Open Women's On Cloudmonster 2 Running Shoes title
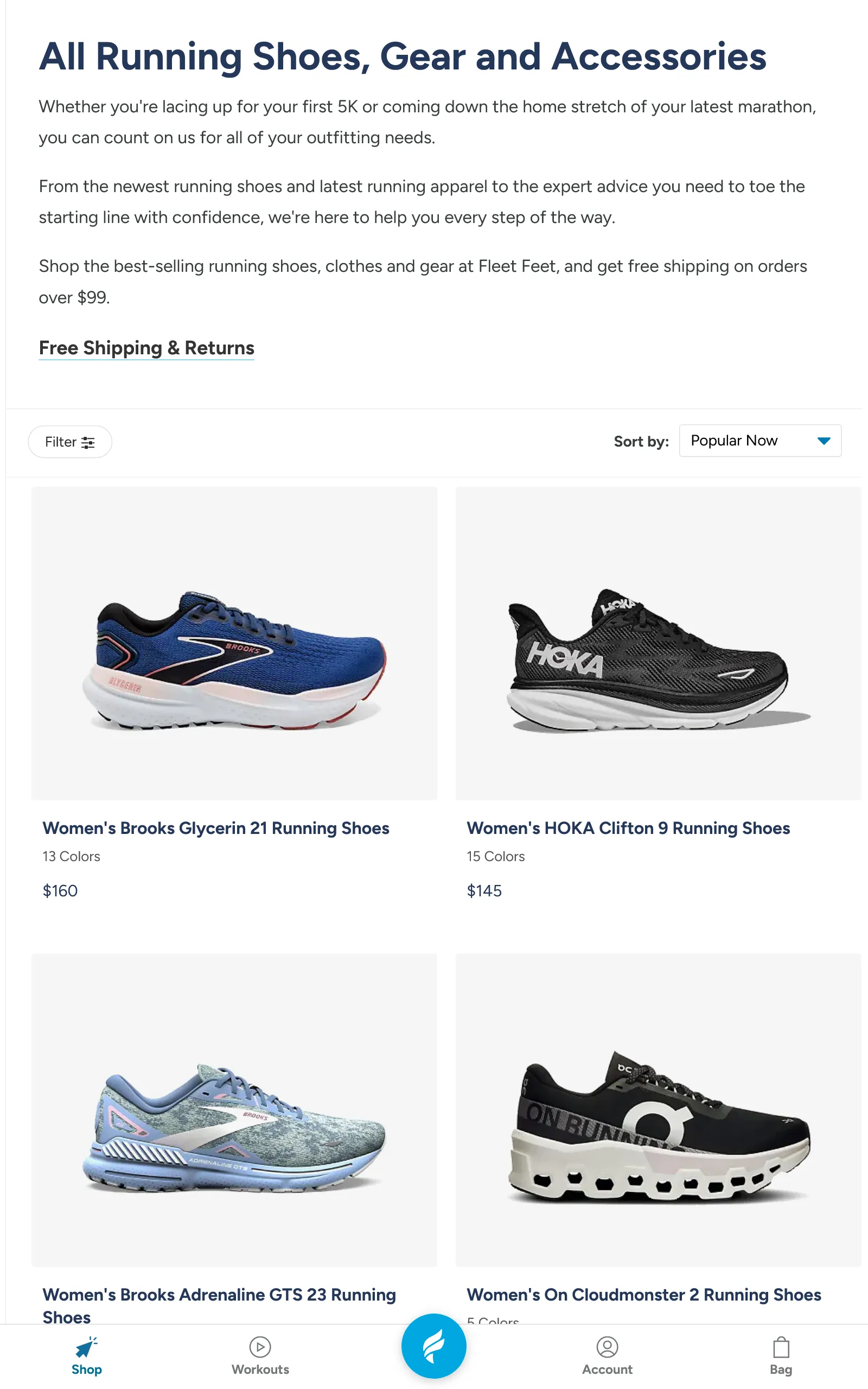The width and height of the screenshot is (868, 1389). 643,1294
